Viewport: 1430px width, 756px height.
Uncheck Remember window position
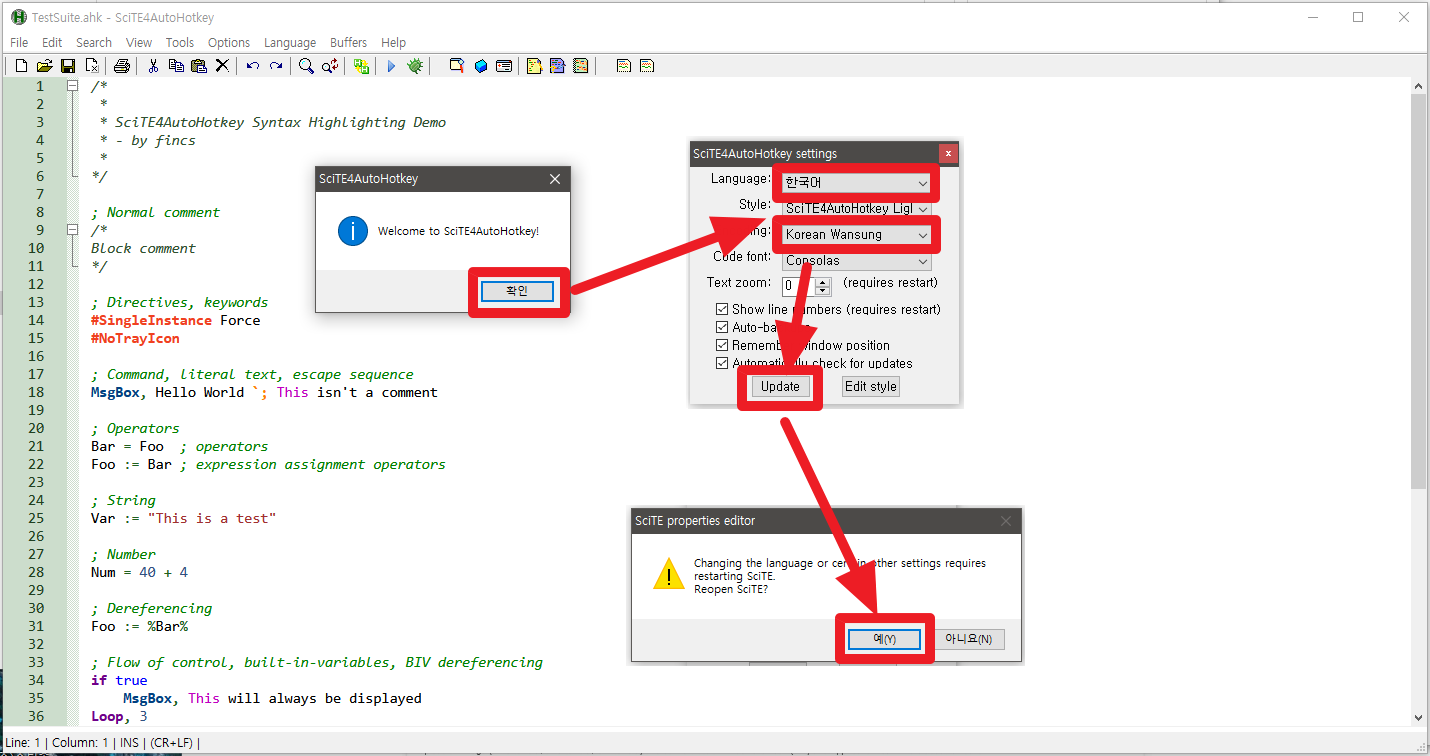tap(722, 345)
